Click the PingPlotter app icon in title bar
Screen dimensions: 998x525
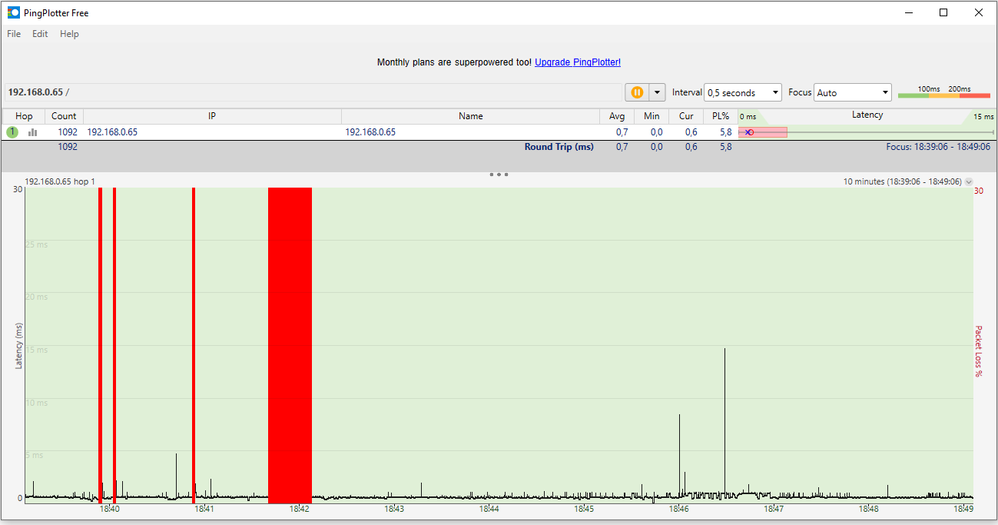tap(13, 13)
